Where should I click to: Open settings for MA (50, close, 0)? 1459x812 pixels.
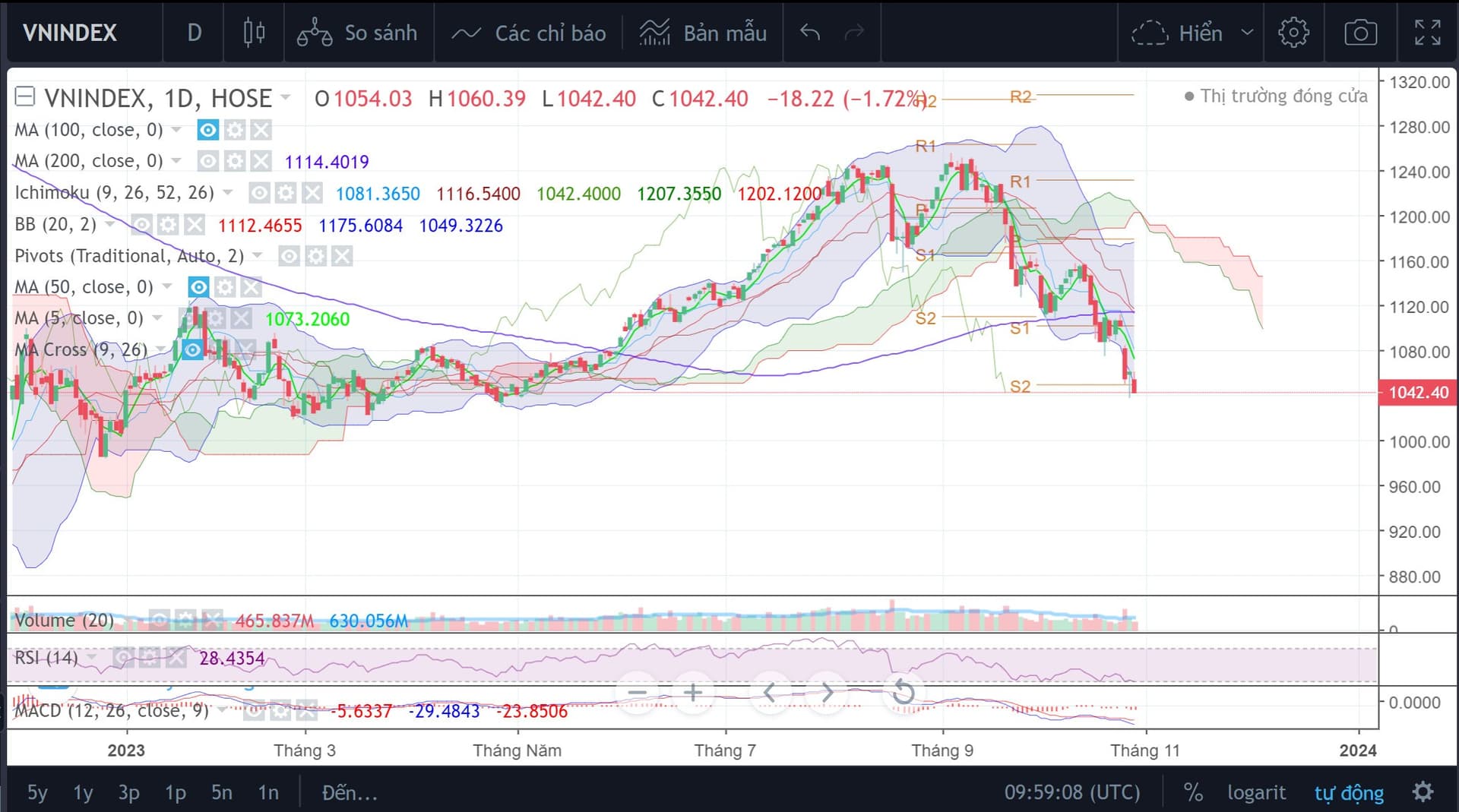coord(225,287)
